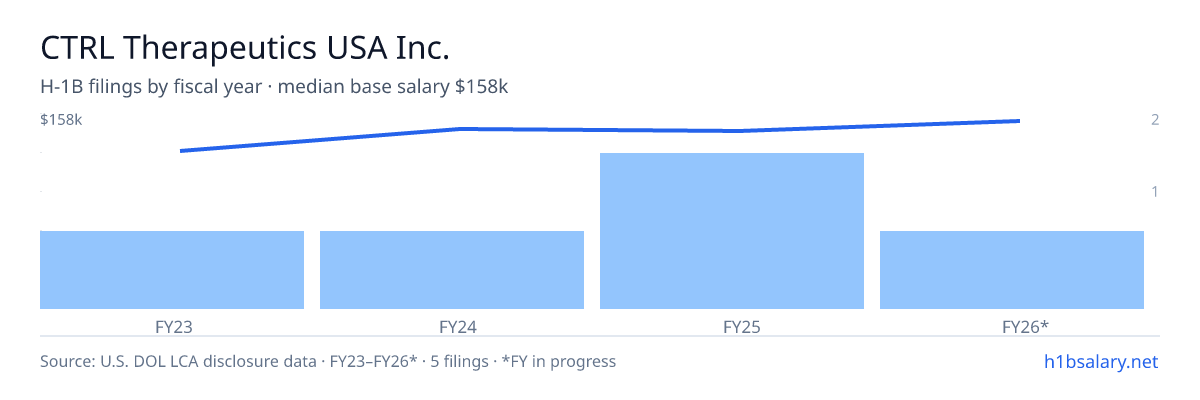
Task: Click the salary line start above FY23
Action: tap(181, 151)
